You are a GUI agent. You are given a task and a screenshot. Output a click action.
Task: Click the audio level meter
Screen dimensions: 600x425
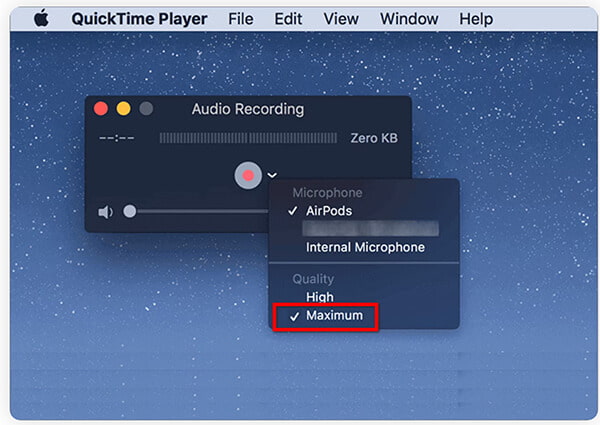pyautogui.click(x=248, y=138)
